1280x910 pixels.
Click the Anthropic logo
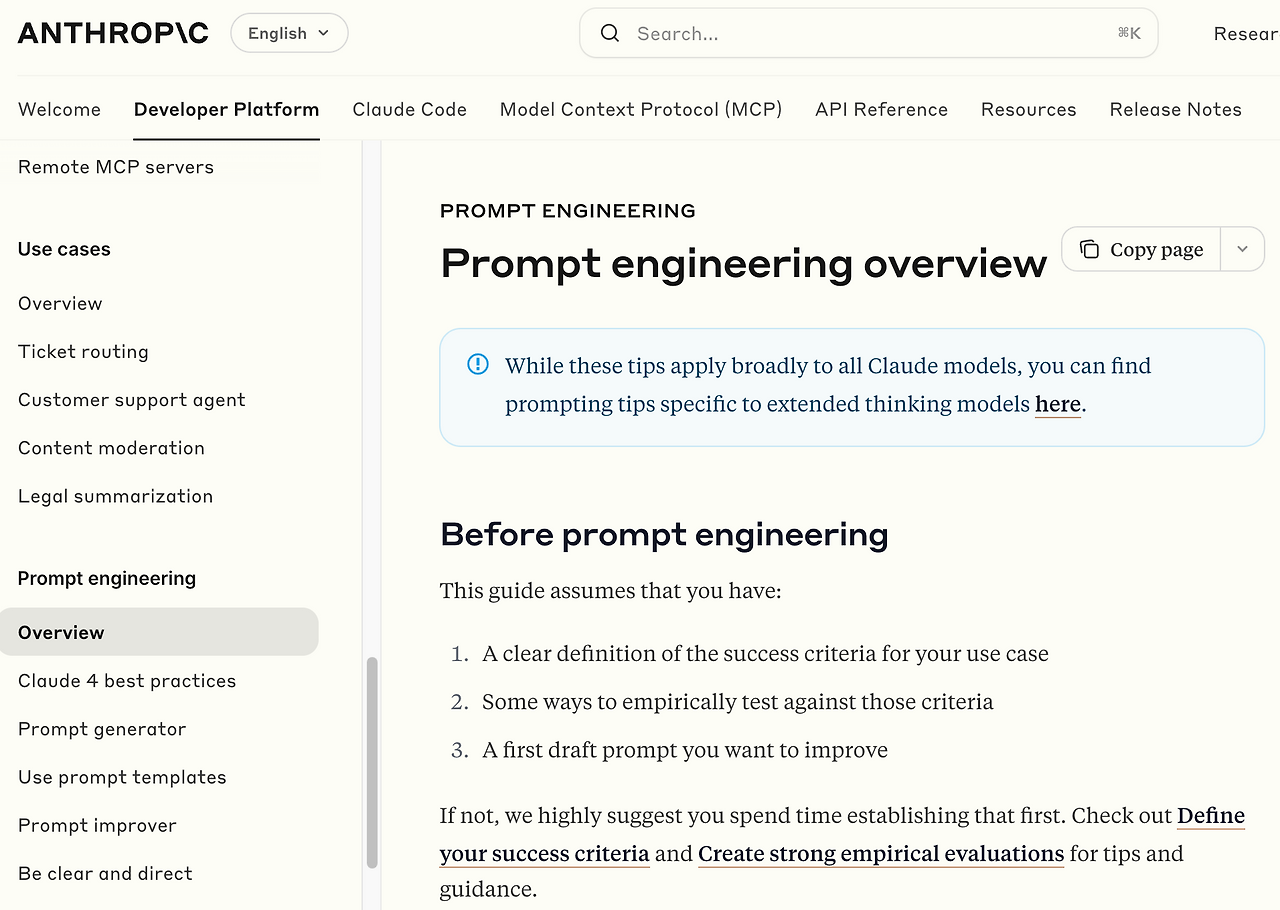(113, 33)
